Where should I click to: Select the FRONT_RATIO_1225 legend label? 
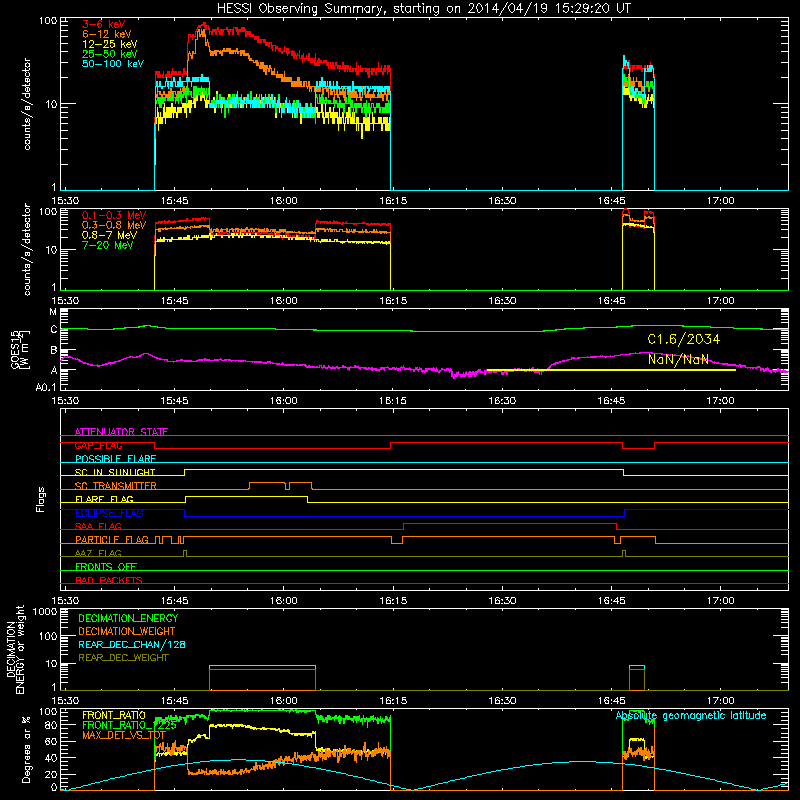tap(129, 725)
